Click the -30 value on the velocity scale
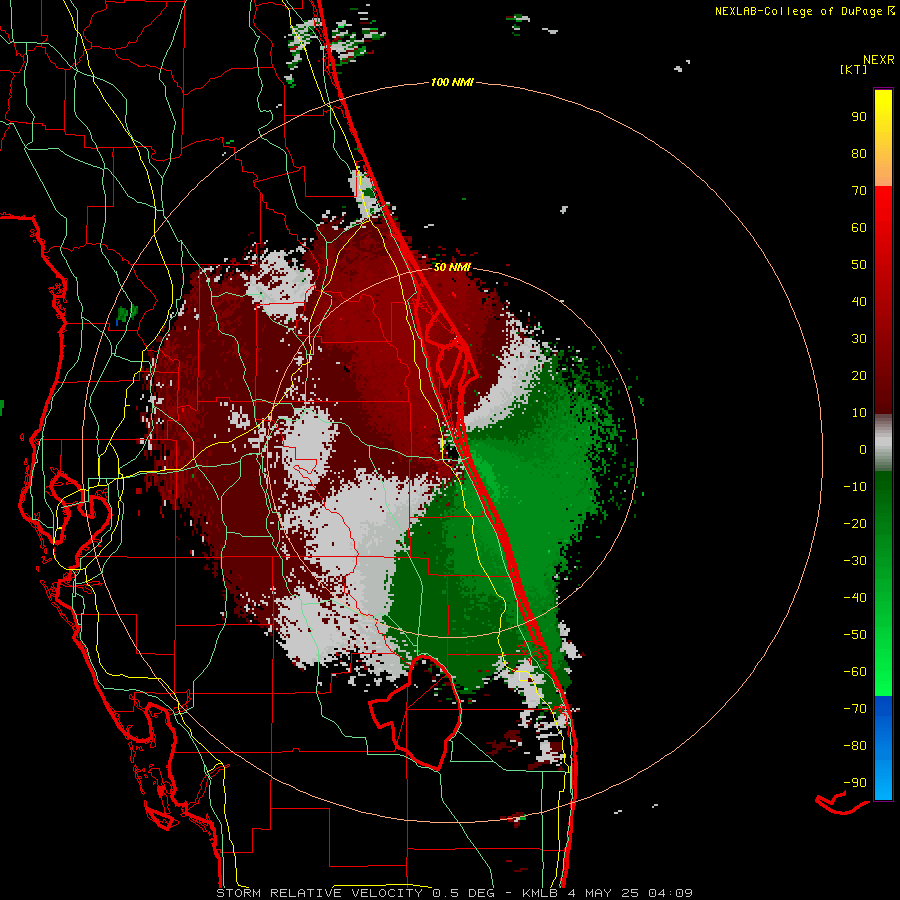 [x=855, y=561]
